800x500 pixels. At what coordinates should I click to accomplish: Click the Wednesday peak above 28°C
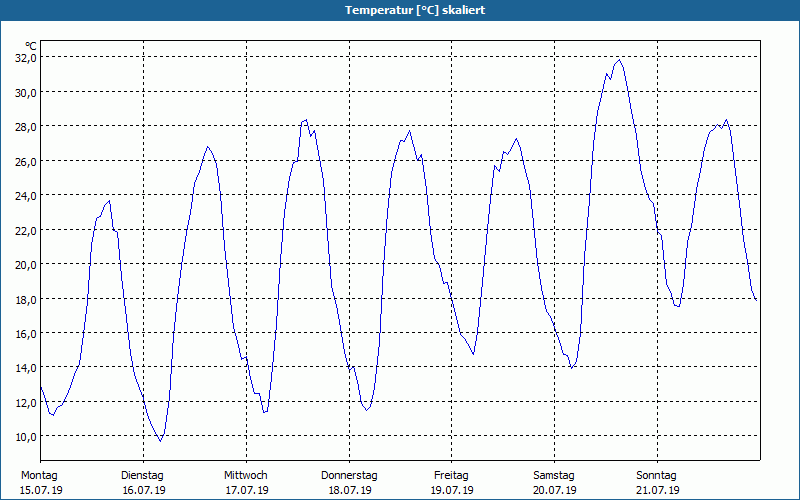pyautogui.click(x=306, y=120)
